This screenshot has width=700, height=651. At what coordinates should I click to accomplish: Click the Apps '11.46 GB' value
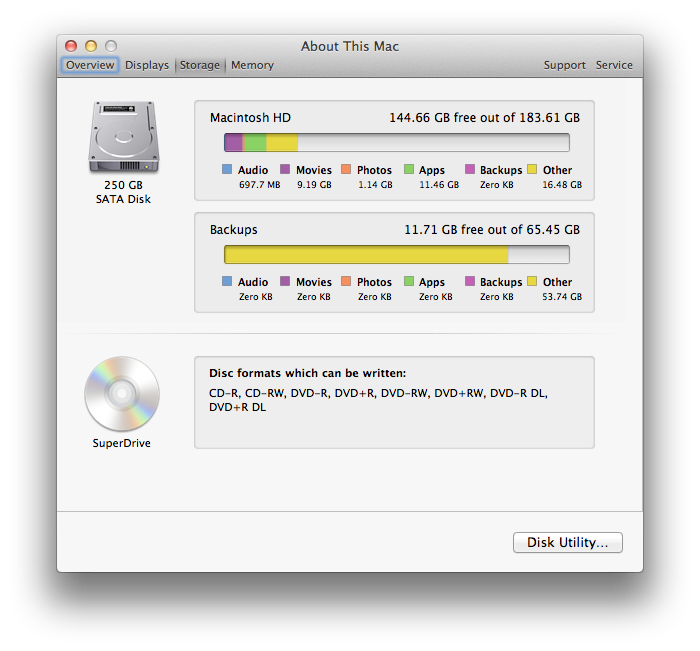click(439, 185)
